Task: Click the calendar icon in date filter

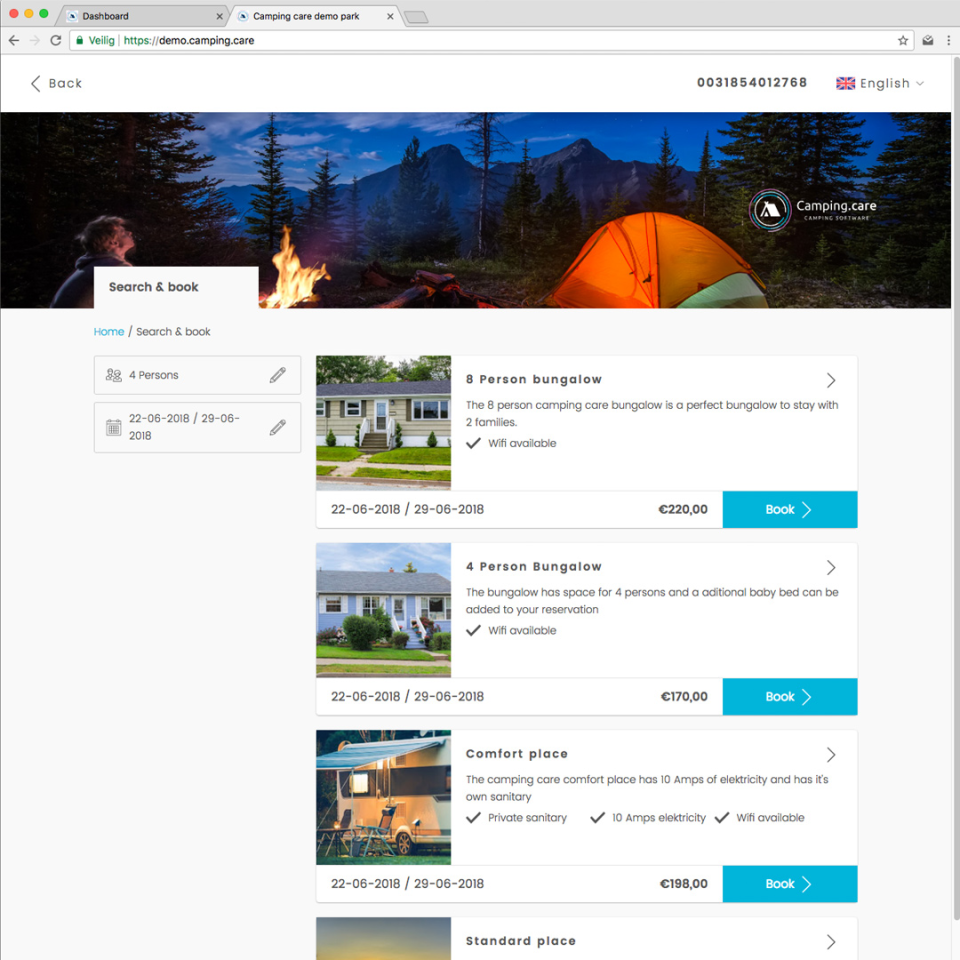Action: 113,427
